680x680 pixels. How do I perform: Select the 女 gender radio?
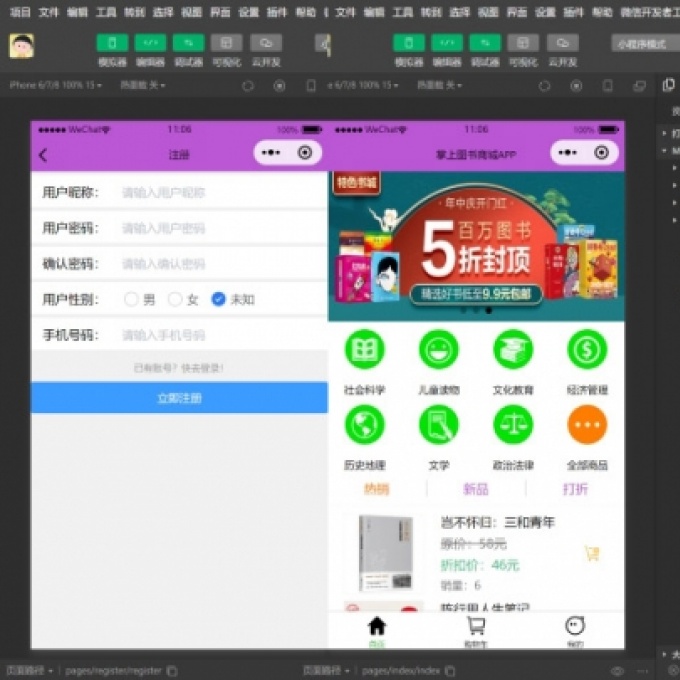coord(175,299)
